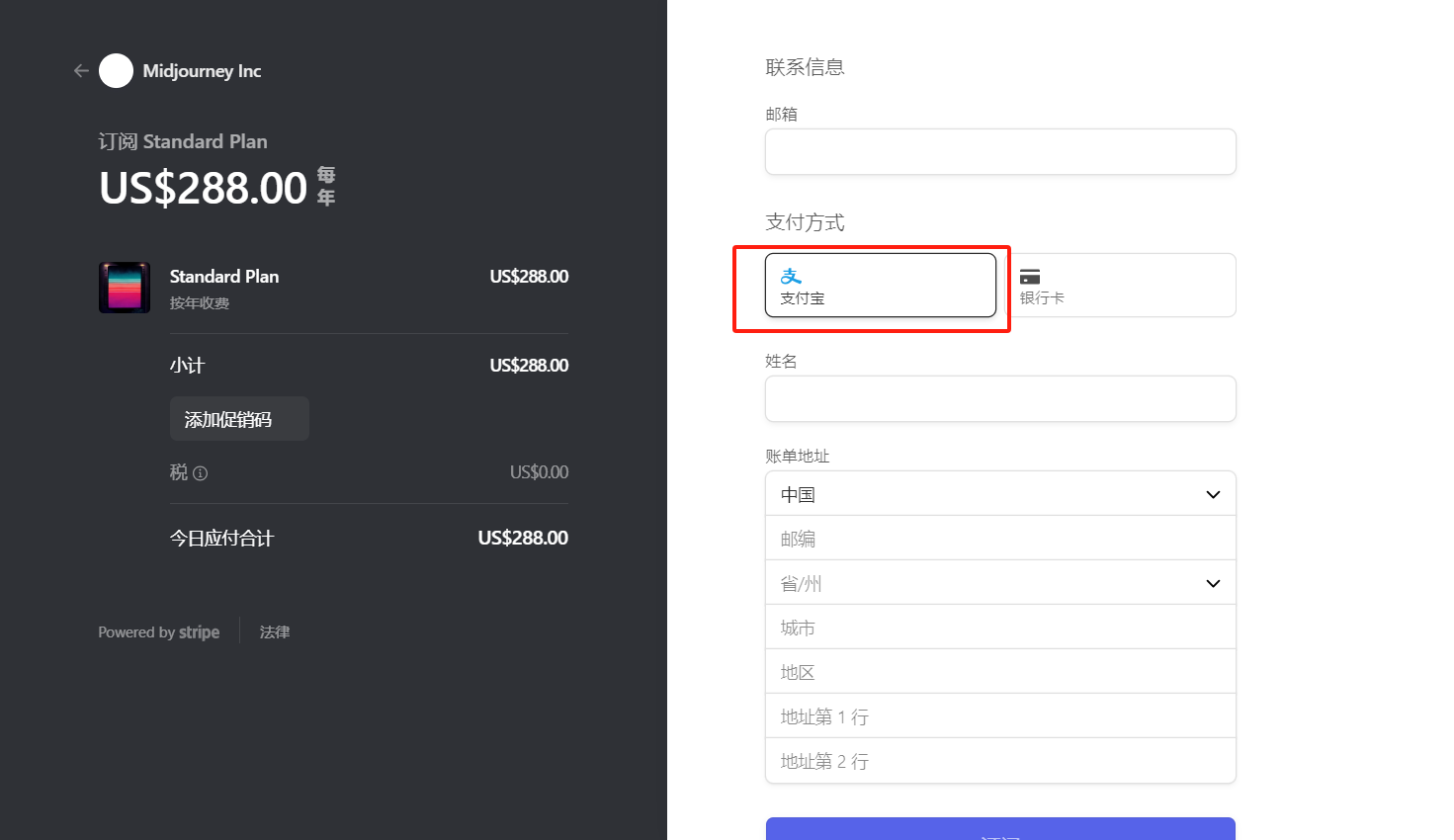Viewport: 1454px width, 840px height.
Task: Click the 联系信息 section heading
Action: 805,67
